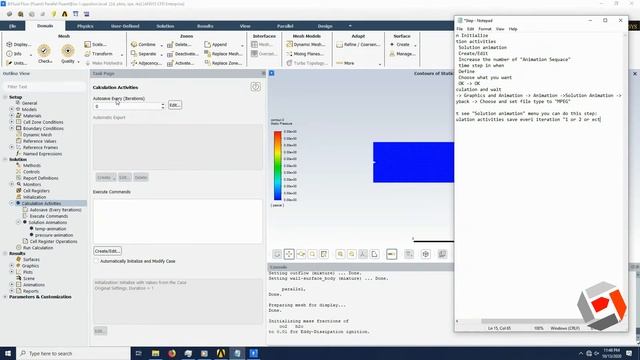Click the lightbulb icon in quick access toolbar
This screenshot has height=360, width=640.
(x=53, y=14)
